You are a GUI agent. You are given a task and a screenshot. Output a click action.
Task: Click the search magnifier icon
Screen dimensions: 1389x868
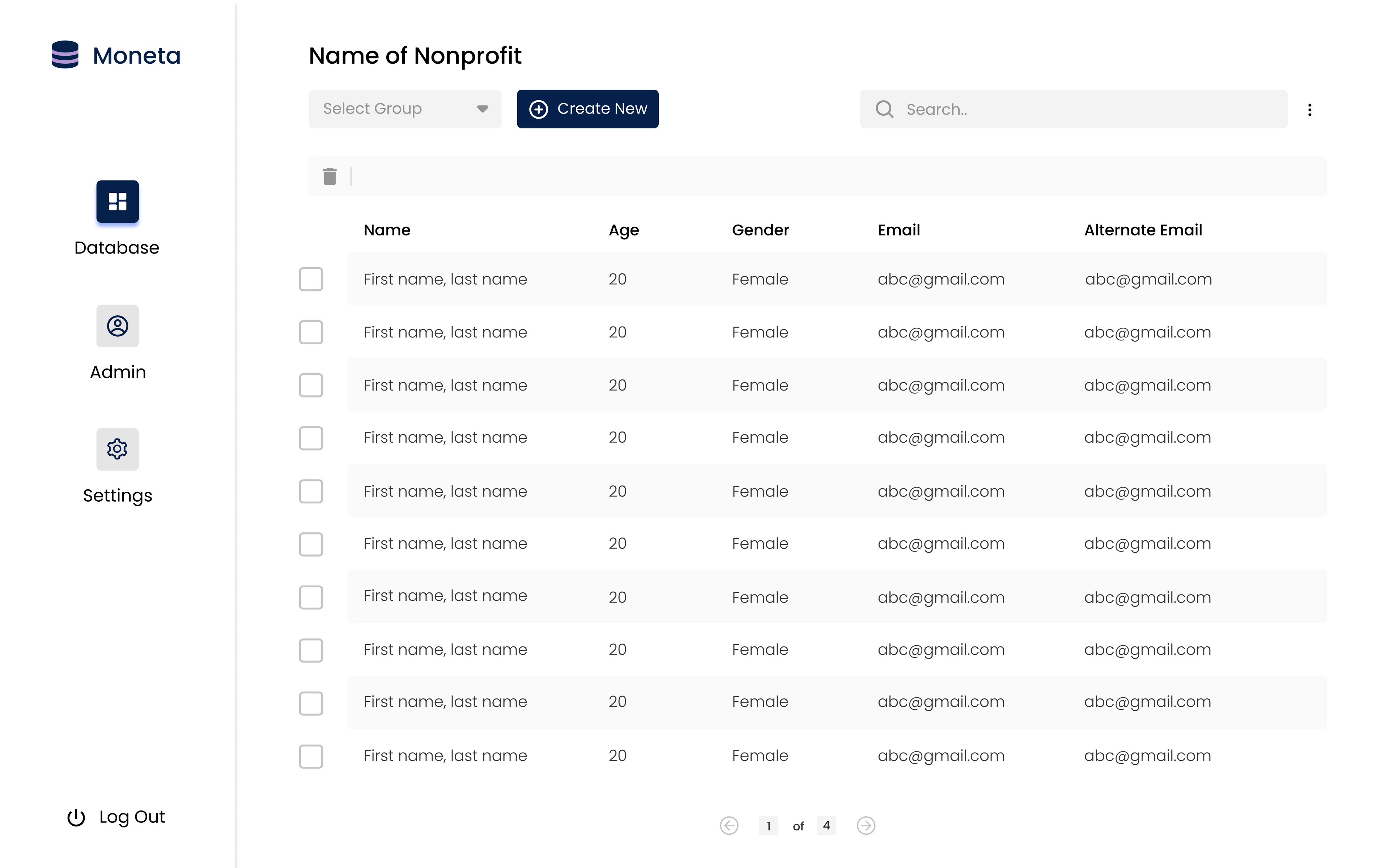pyautogui.click(x=884, y=109)
